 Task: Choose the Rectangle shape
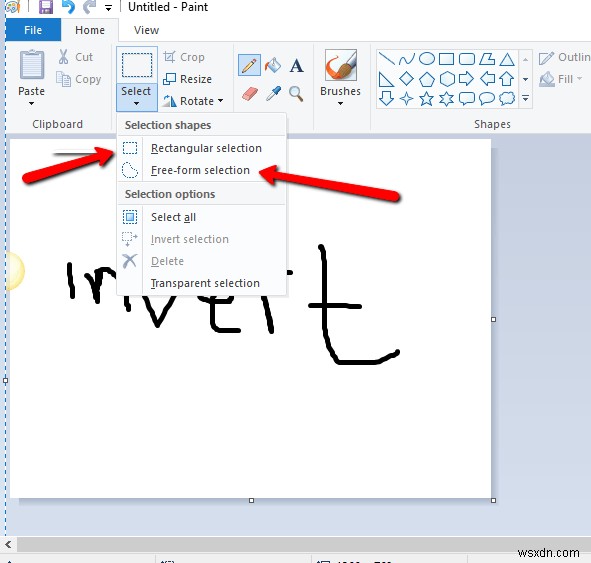click(447, 59)
